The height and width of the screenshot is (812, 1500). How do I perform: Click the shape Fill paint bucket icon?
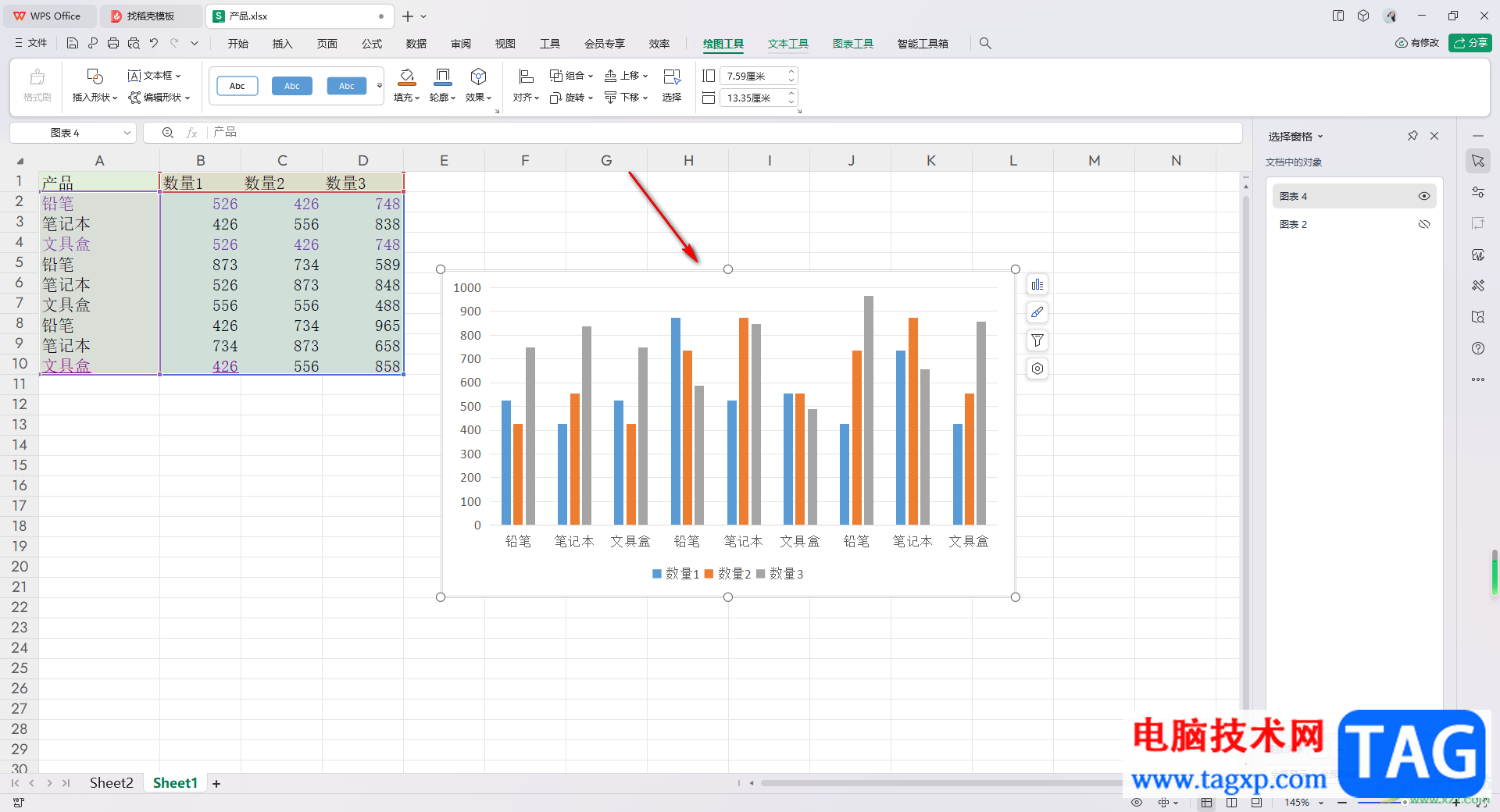coord(407,77)
